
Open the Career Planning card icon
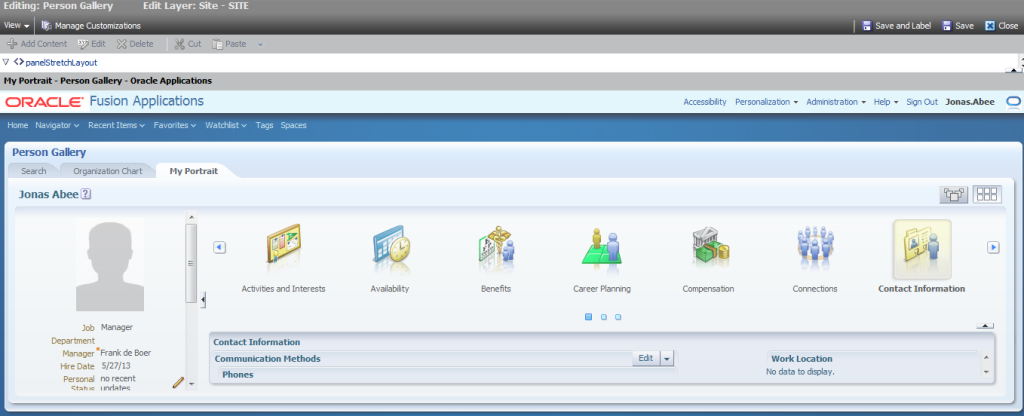pyautogui.click(x=601, y=246)
